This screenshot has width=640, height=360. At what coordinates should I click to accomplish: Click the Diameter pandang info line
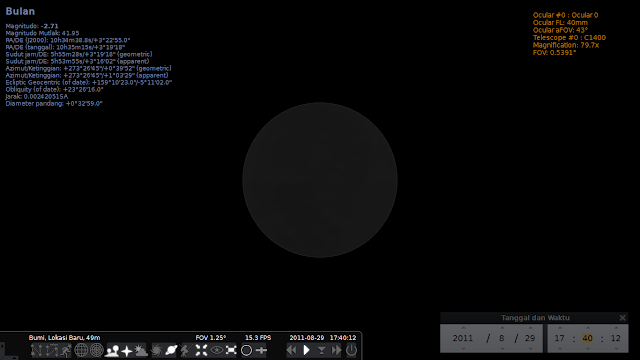54,104
